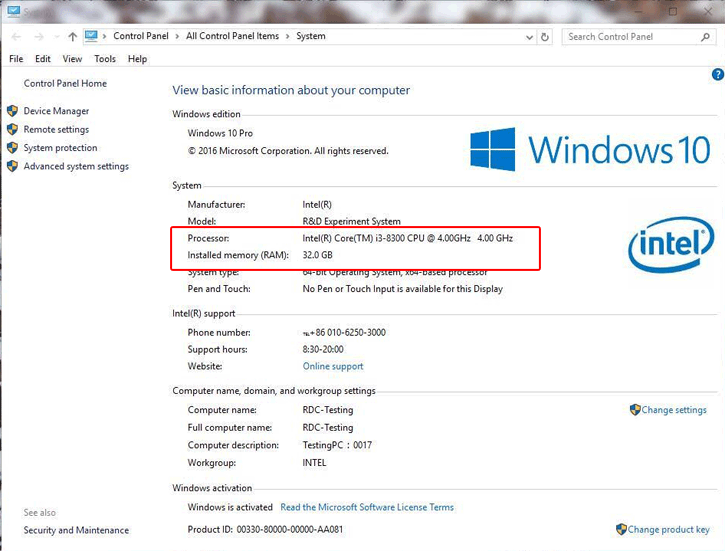The height and width of the screenshot is (551, 725).
Task: Click the No Pen or Touch Input text
Action: pyautogui.click(x=402, y=289)
